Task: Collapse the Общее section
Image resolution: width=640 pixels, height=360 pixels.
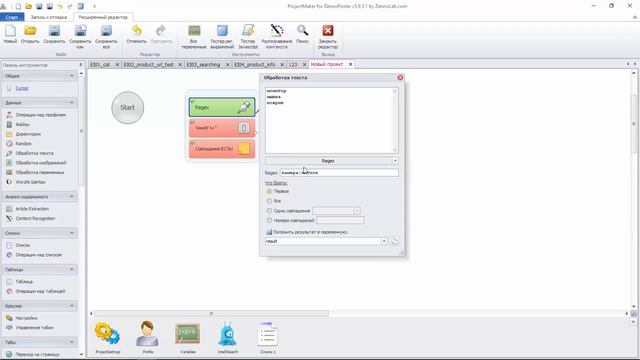Action: point(71,76)
